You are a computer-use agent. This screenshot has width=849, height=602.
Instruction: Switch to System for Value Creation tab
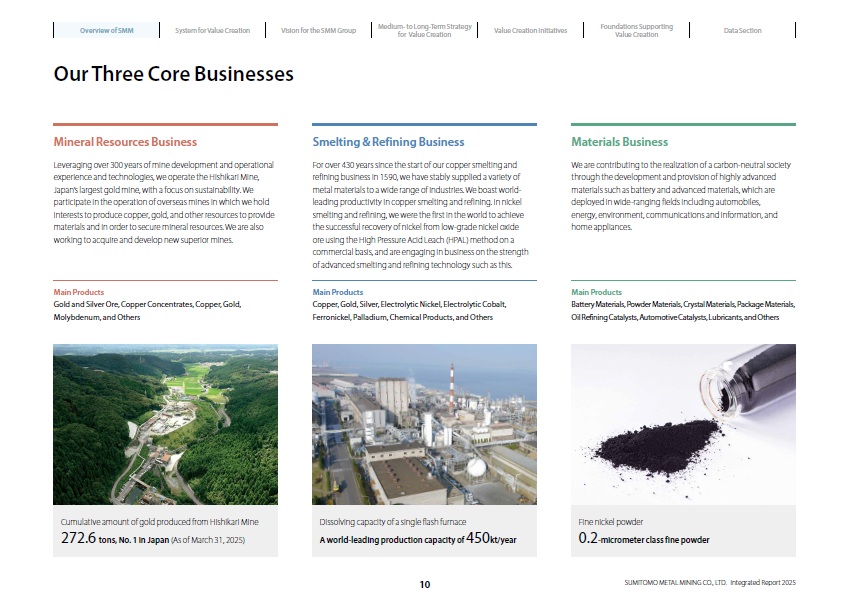click(212, 31)
